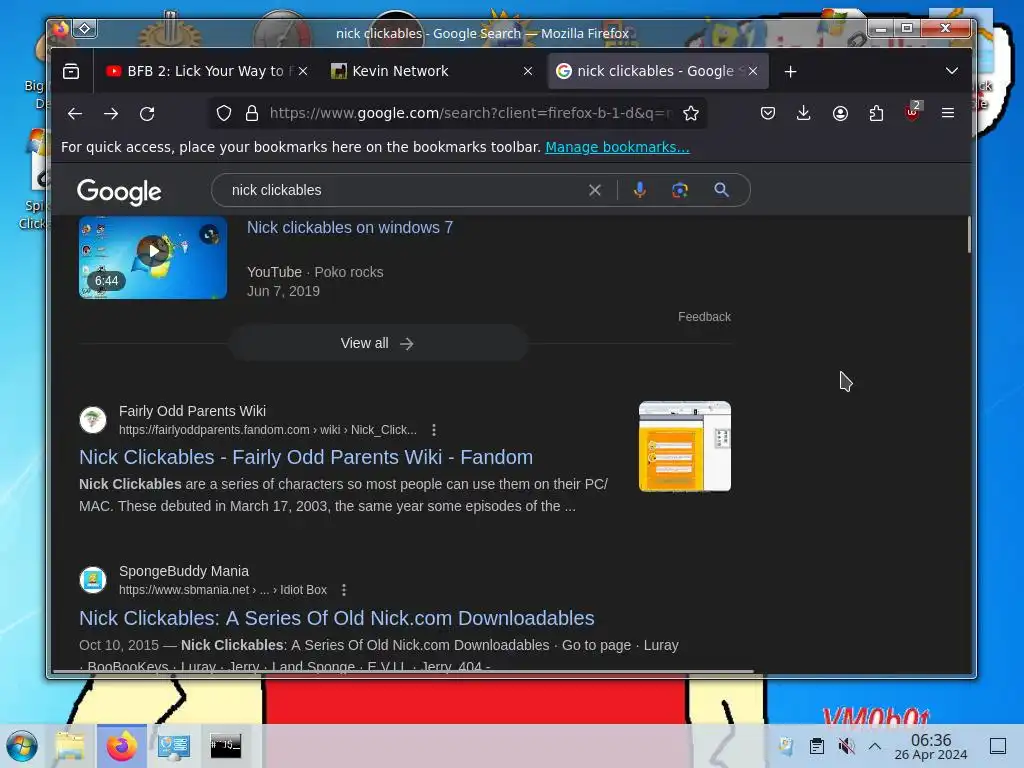Open SpongeBuddy Mania site favicon
This screenshot has height=768, width=1024.
click(93, 579)
